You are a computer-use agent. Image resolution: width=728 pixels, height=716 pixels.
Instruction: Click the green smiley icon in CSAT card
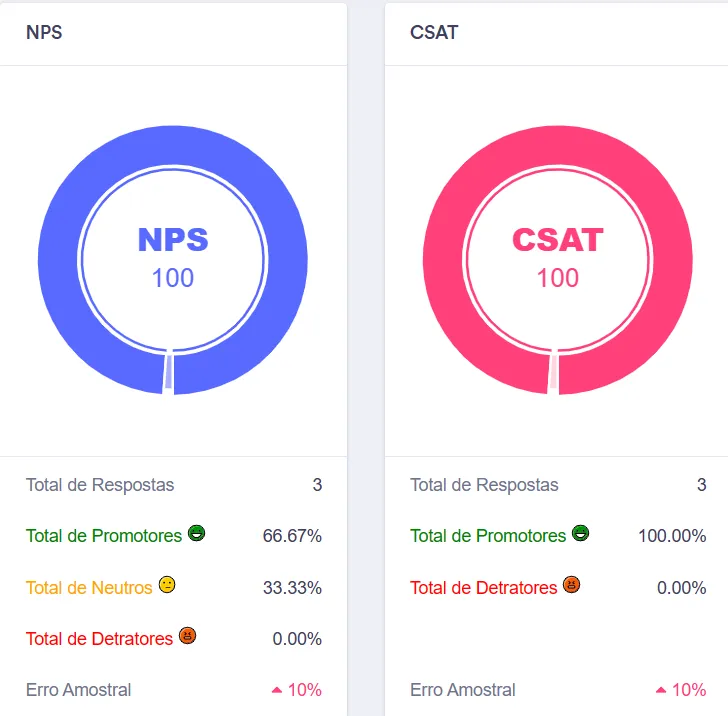(580, 533)
